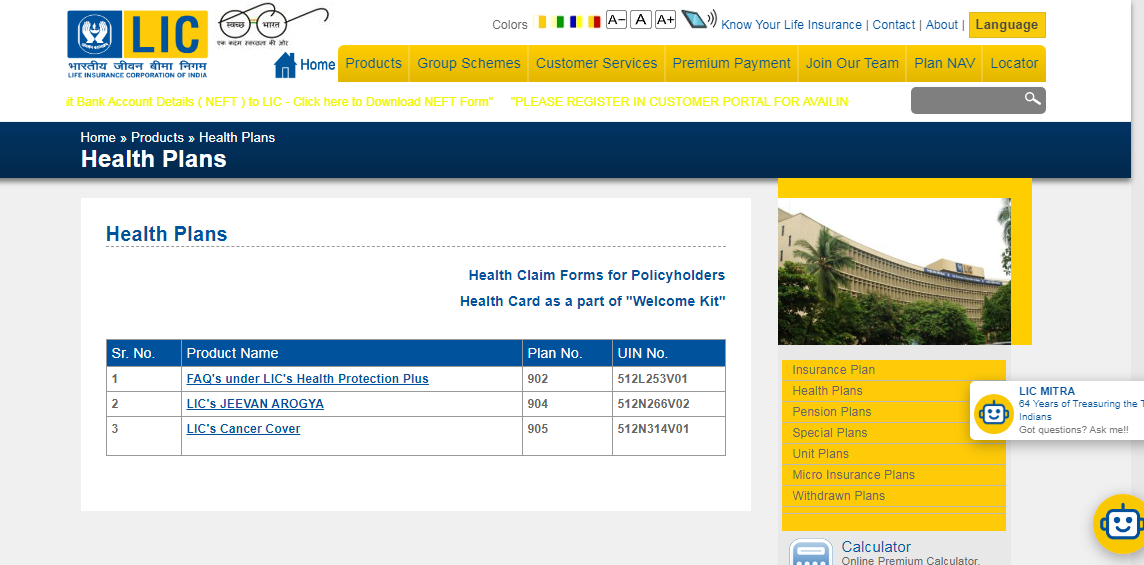
Task: Click the Home text in navigation bar
Action: click(317, 65)
